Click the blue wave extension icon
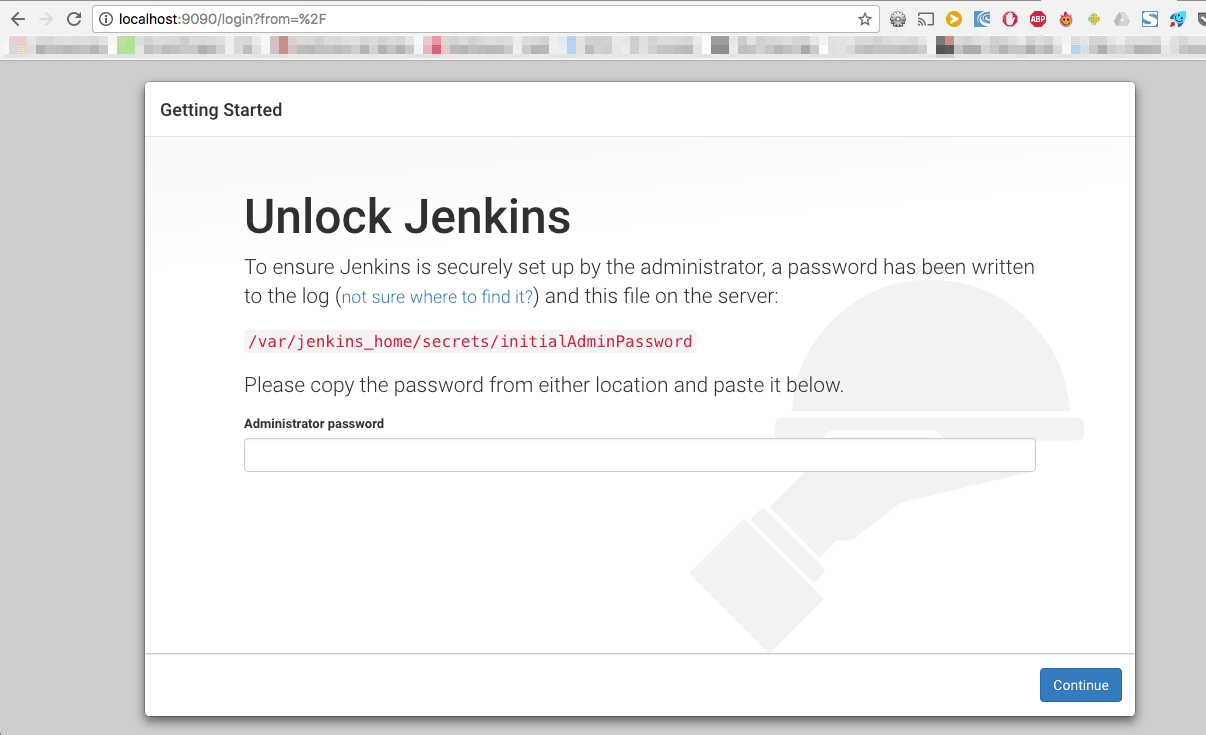Viewport: 1206px width, 735px height. pyautogui.click(x=982, y=19)
